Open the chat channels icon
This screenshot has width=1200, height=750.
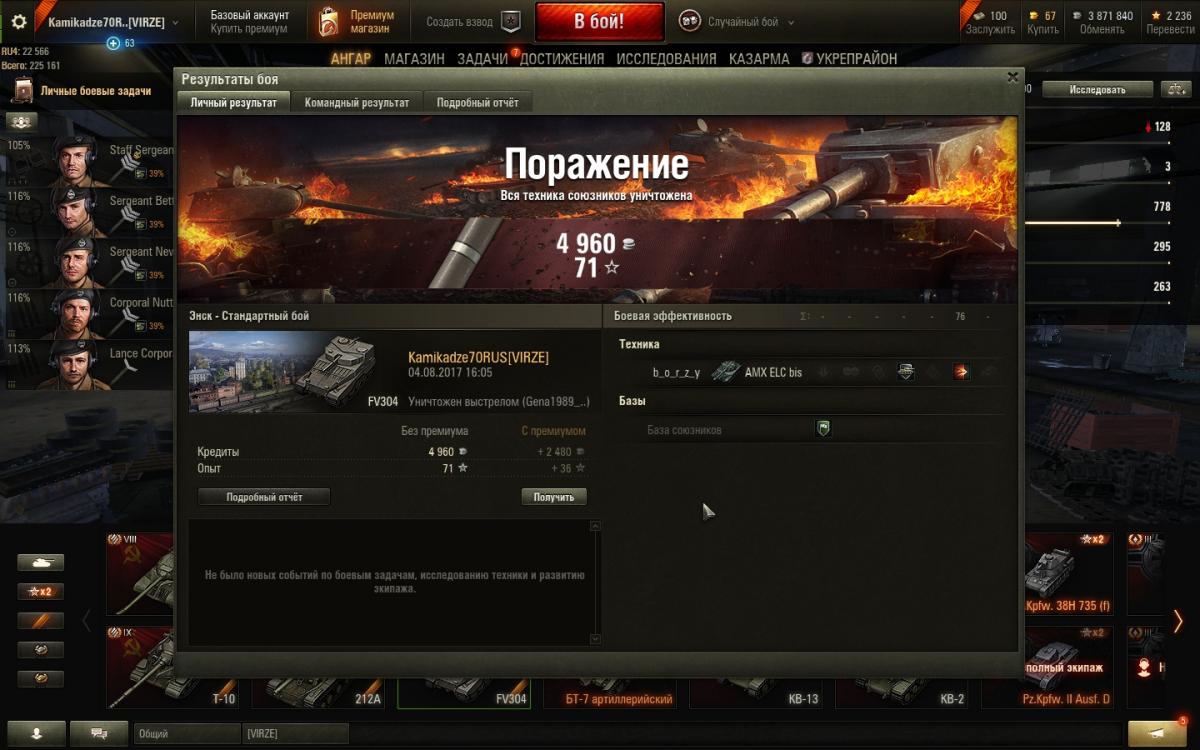coord(99,733)
